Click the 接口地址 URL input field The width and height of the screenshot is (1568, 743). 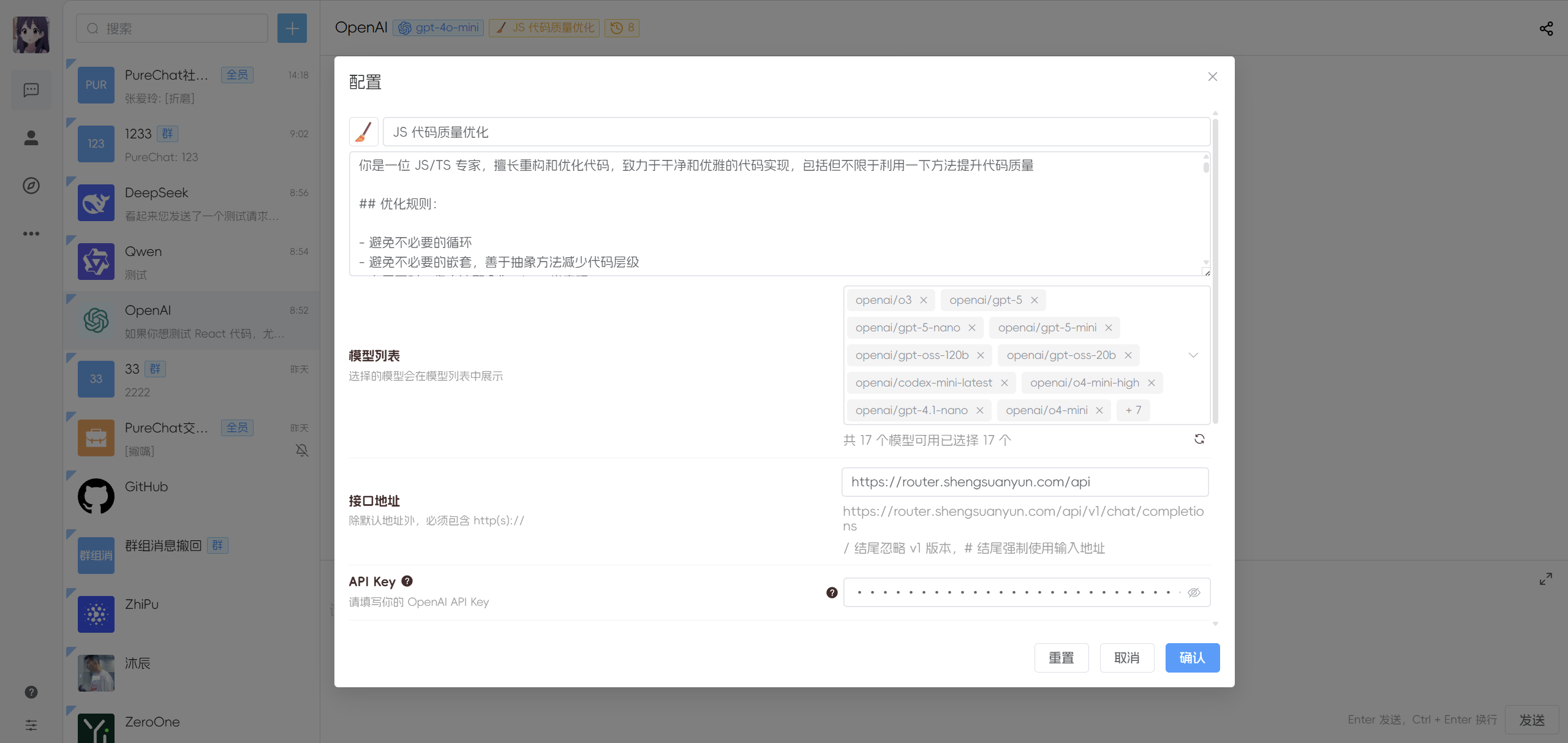1024,482
